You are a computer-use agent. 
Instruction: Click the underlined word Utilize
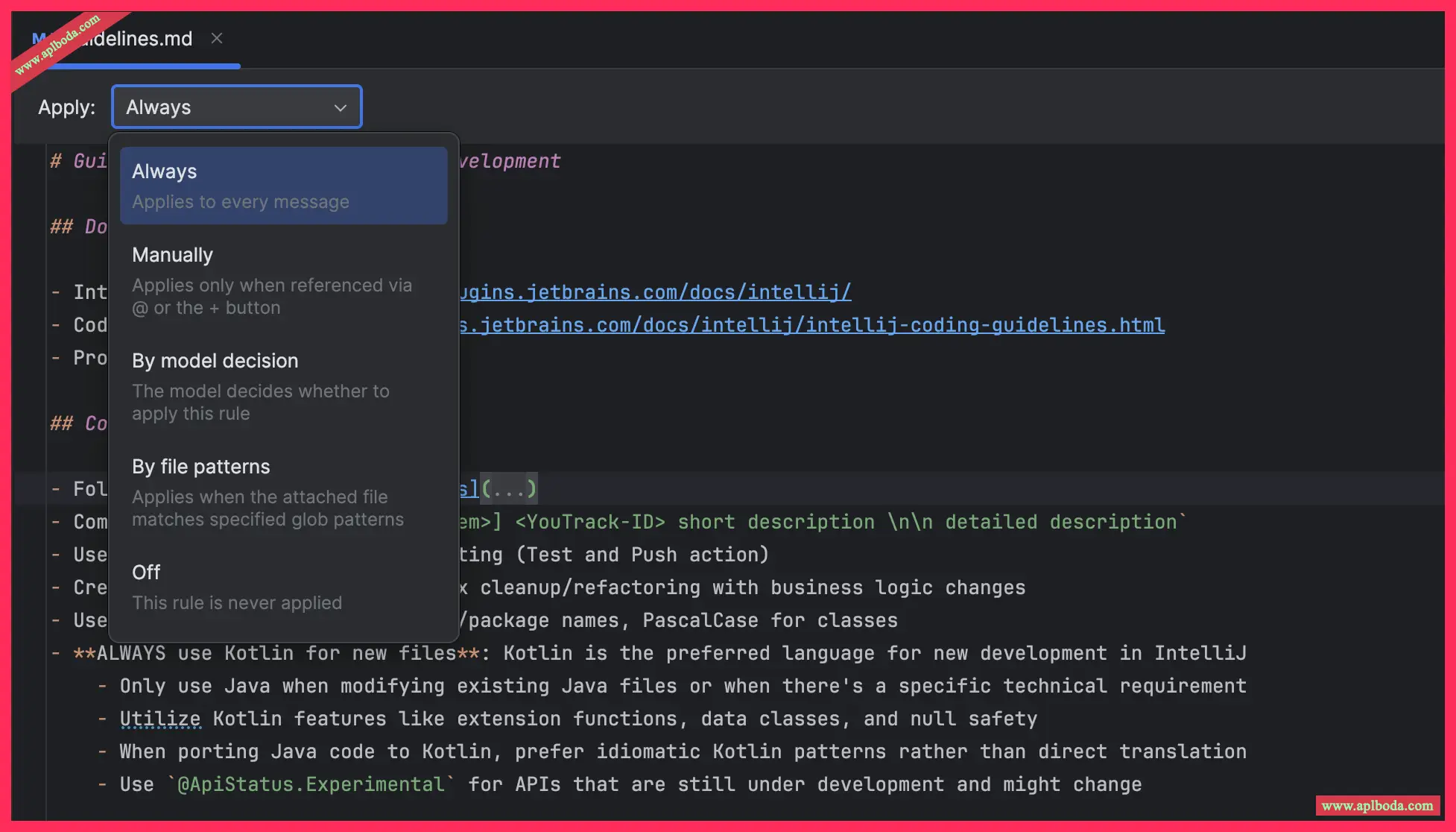160,719
